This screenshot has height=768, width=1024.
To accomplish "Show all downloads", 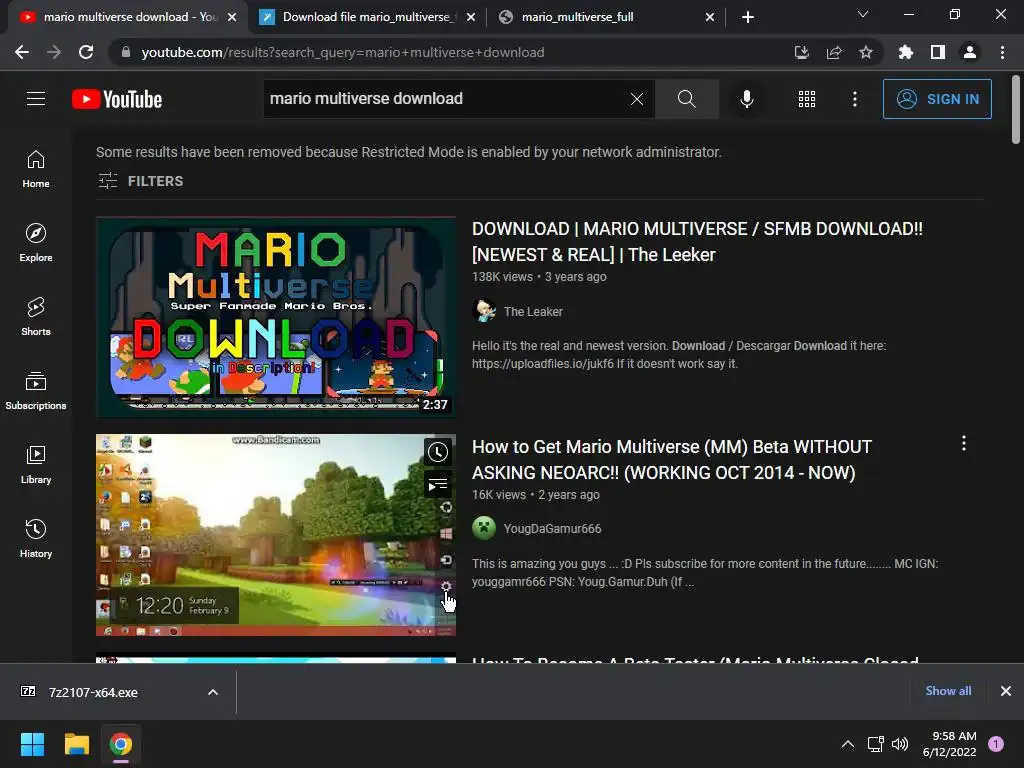I will [x=948, y=690].
